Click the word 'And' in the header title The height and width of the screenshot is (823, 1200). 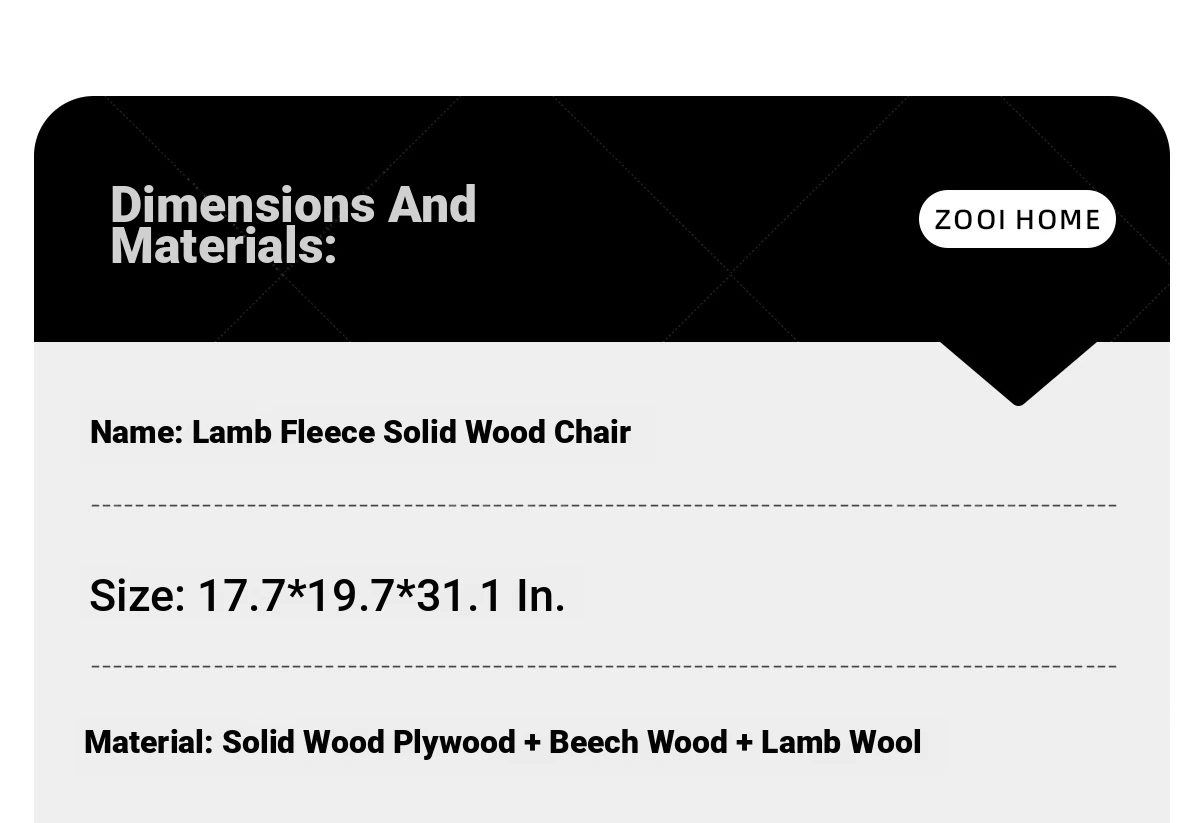tap(432, 204)
